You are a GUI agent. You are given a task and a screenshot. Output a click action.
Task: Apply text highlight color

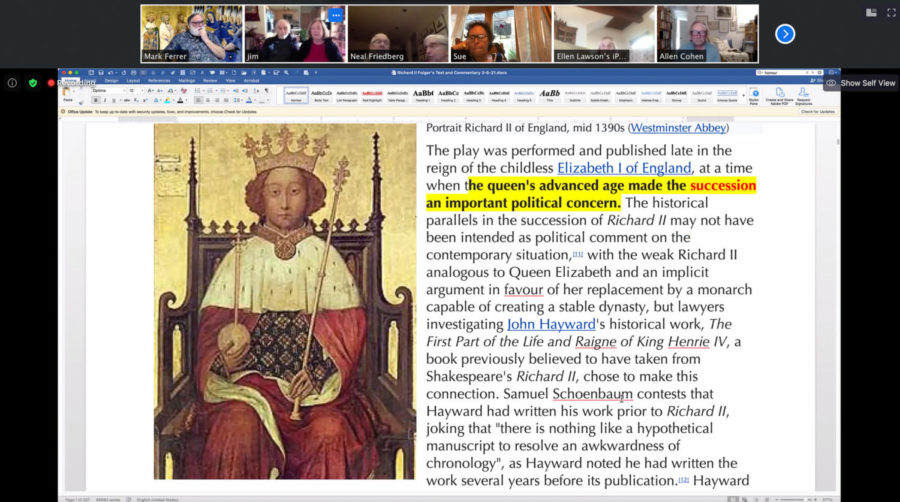point(168,100)
